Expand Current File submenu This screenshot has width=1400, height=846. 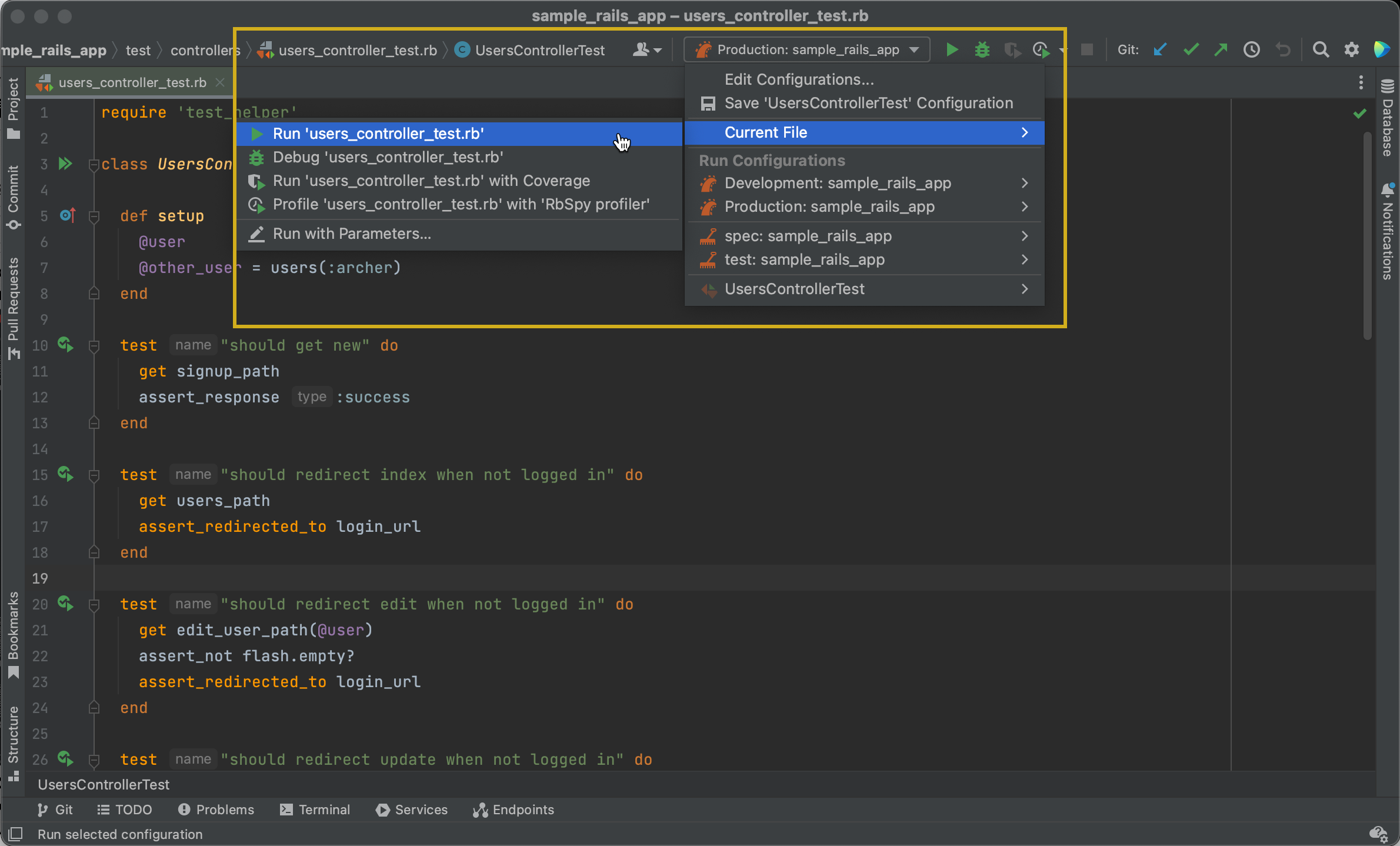(x=865, y=132)
